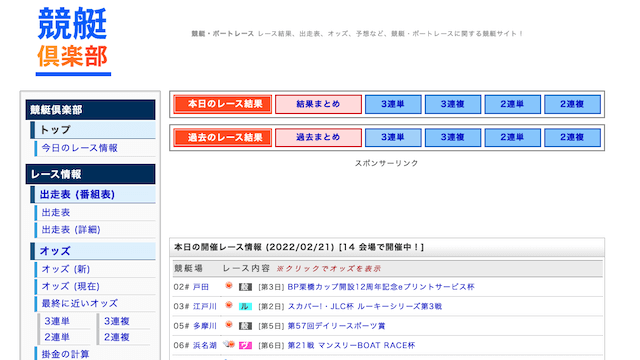Open オッズ sidebar heading
640x360 pixels.
(x=93, y=251)
